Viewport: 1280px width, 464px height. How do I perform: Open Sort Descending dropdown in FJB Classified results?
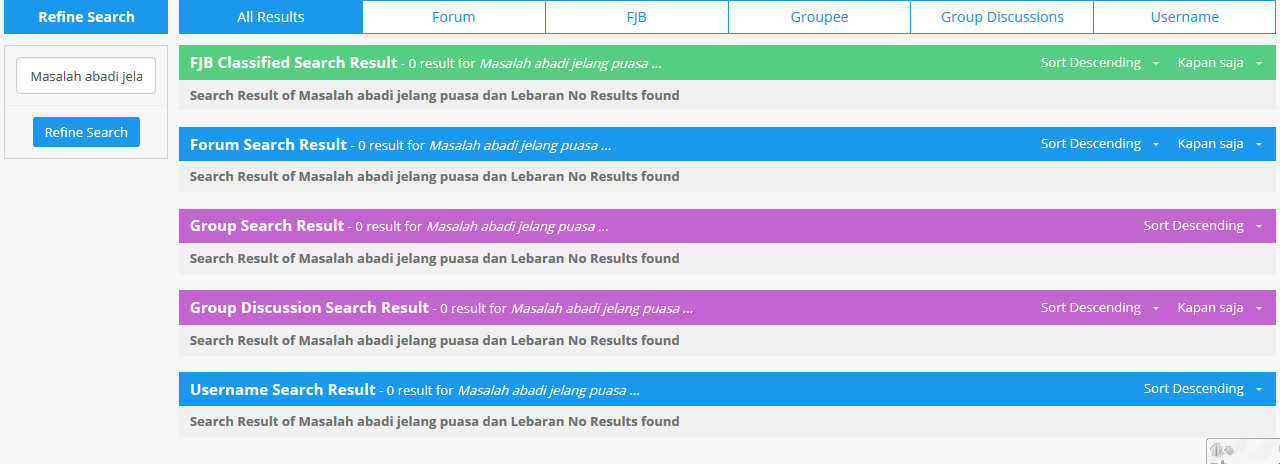point(1100,63)
